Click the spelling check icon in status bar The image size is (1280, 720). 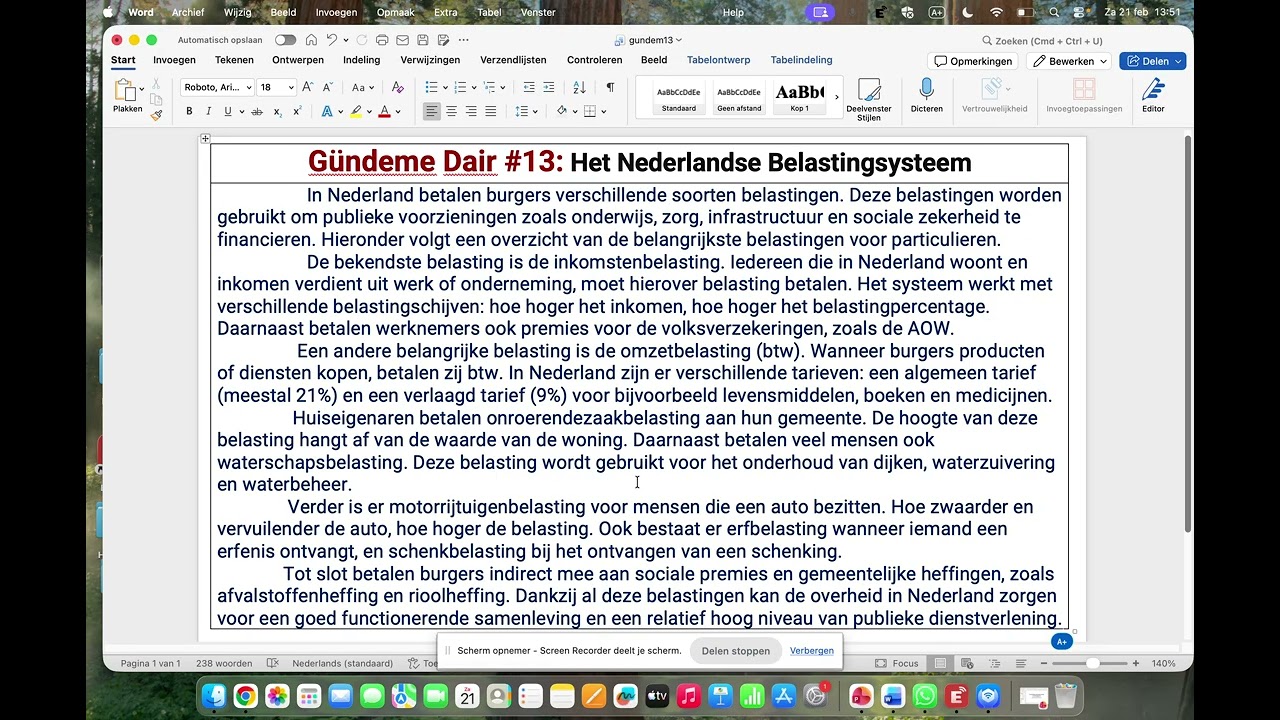[273, 663]
